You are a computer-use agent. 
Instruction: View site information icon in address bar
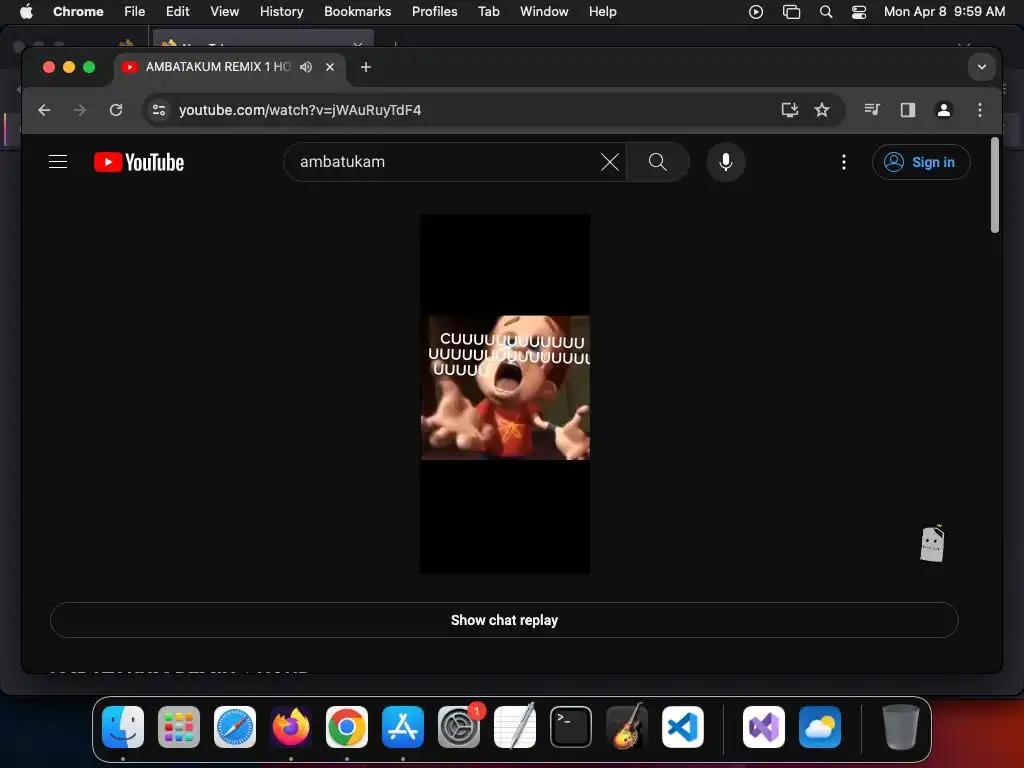(159, 110)
